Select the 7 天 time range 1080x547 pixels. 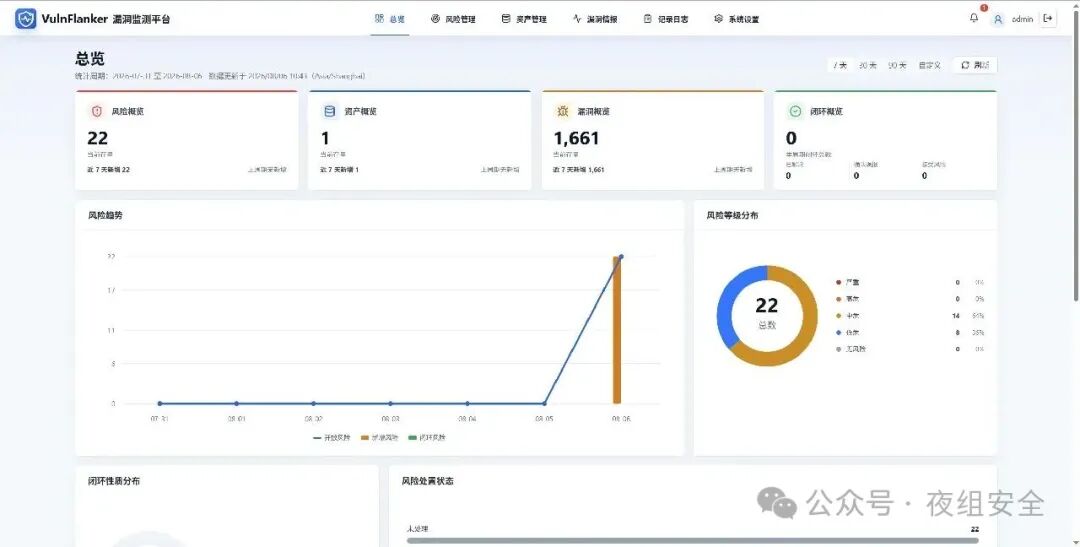840,65
